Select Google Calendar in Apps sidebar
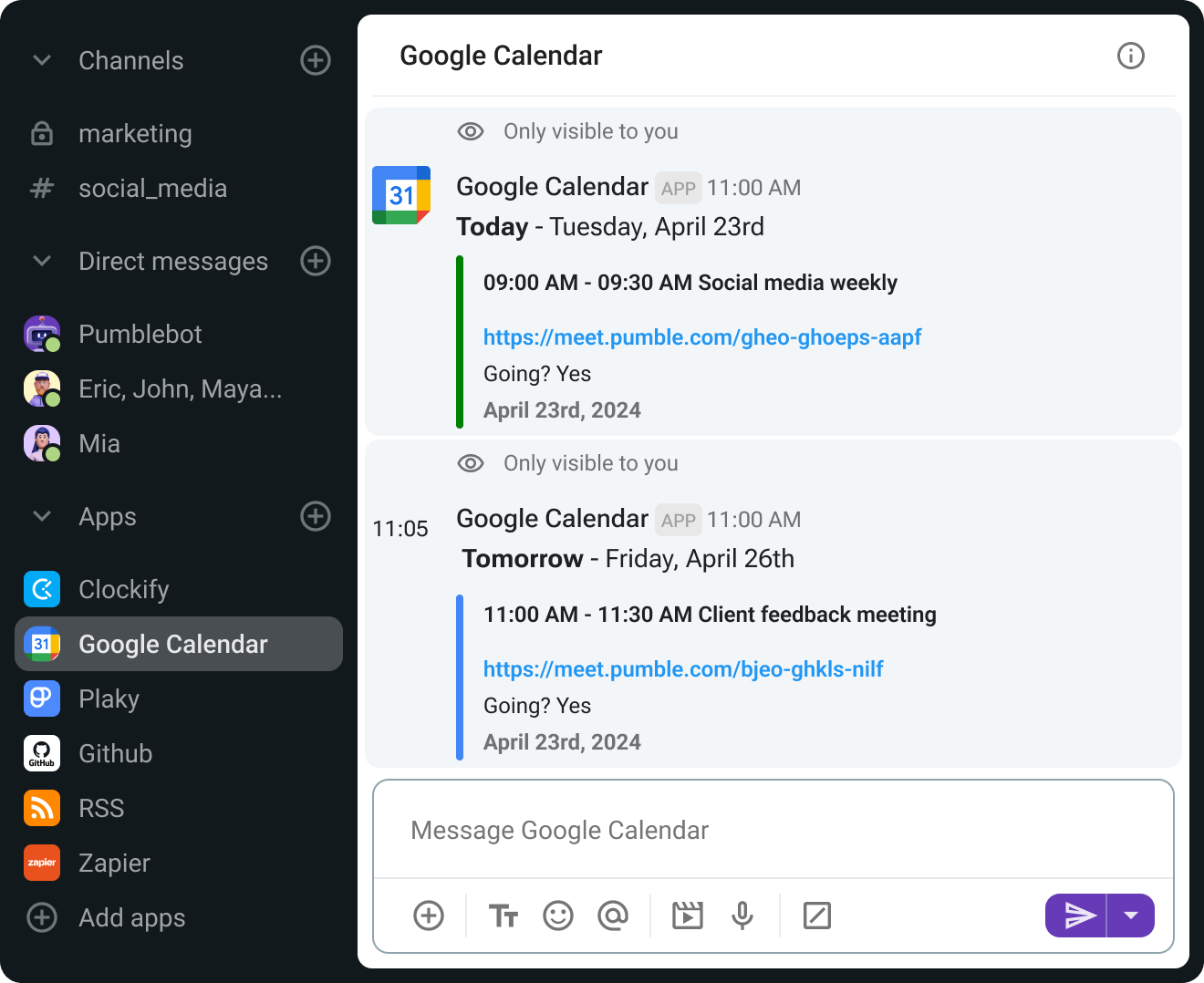The image size is (1204, 983). point(179,644)
